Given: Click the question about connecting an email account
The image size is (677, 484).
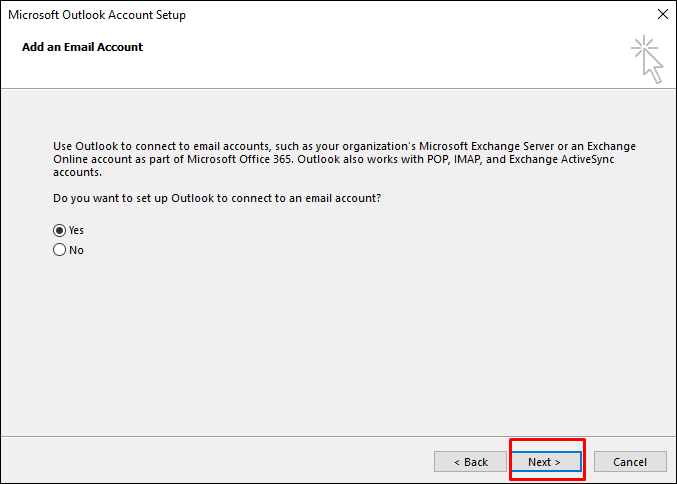Looking at the screenshot, I should point(217,198).
